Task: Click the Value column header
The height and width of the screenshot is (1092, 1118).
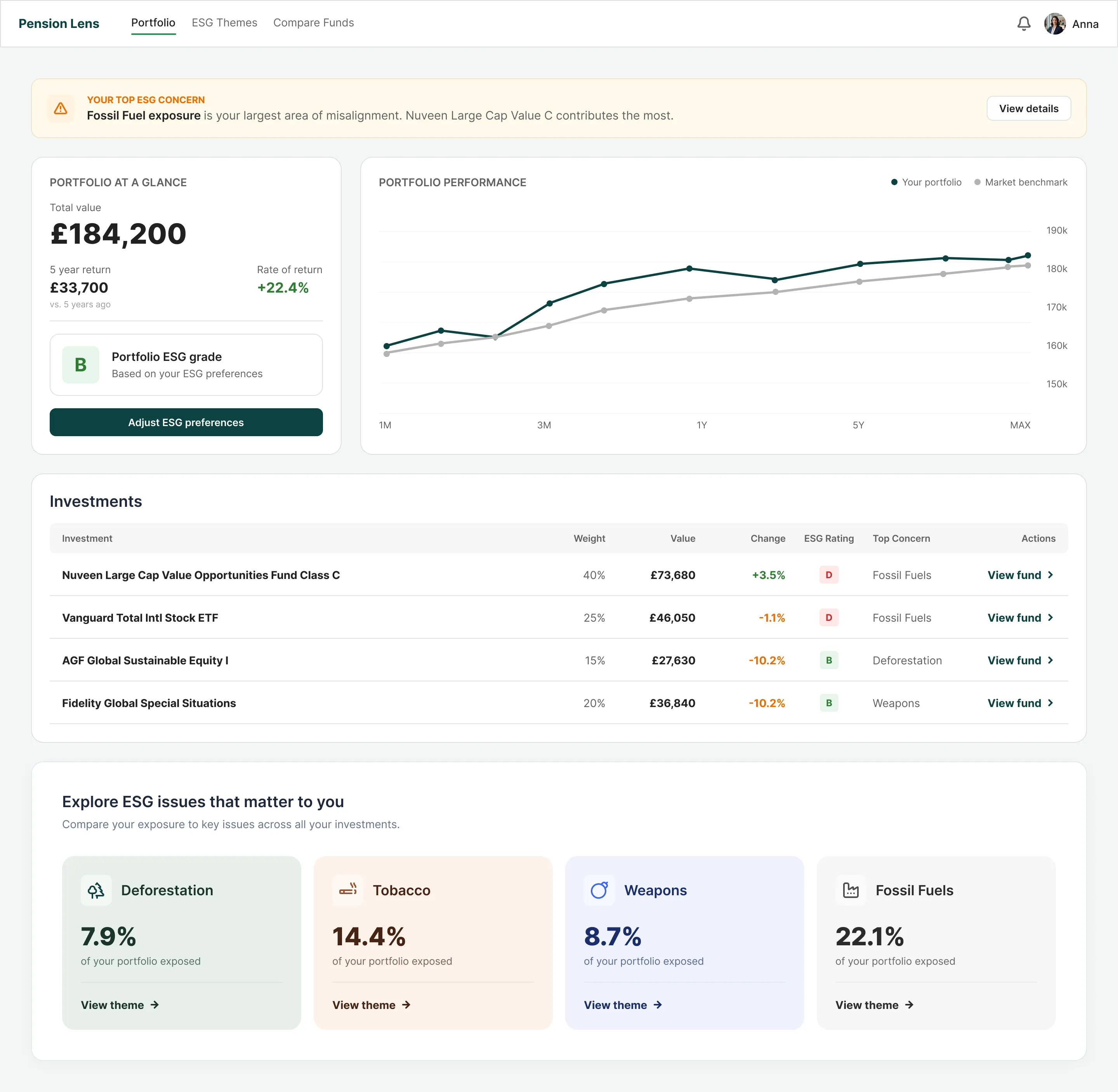Action: pos(682,539)
